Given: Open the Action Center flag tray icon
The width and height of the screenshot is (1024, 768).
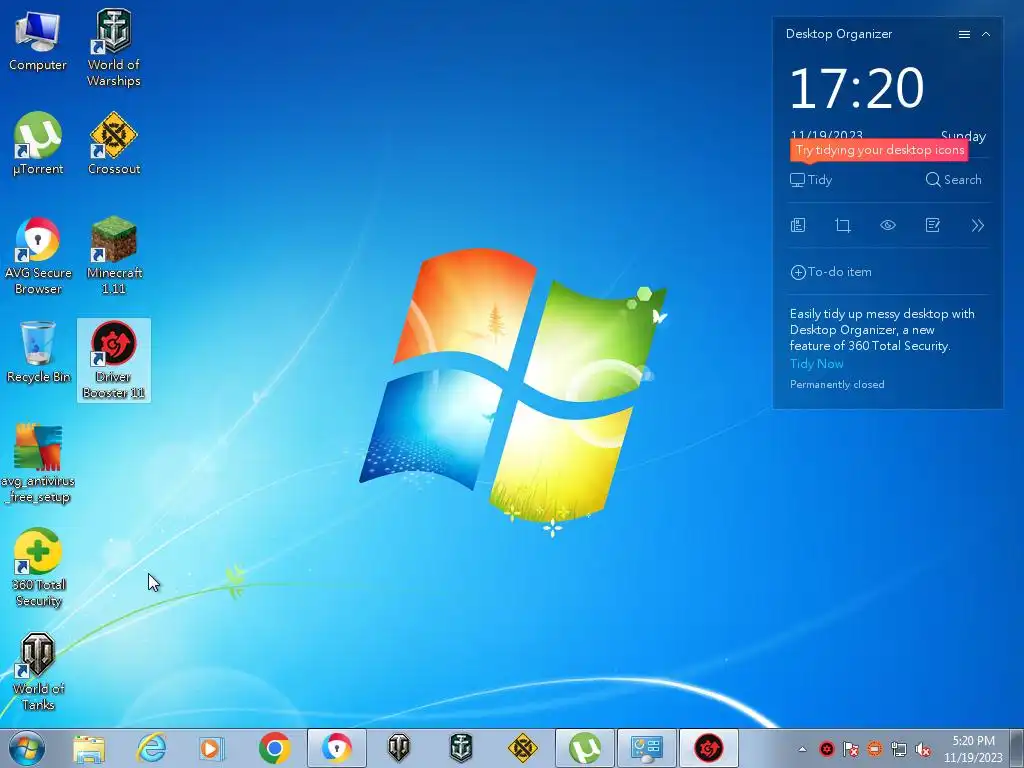Looking at the screenshot, I should click(851, 749).
